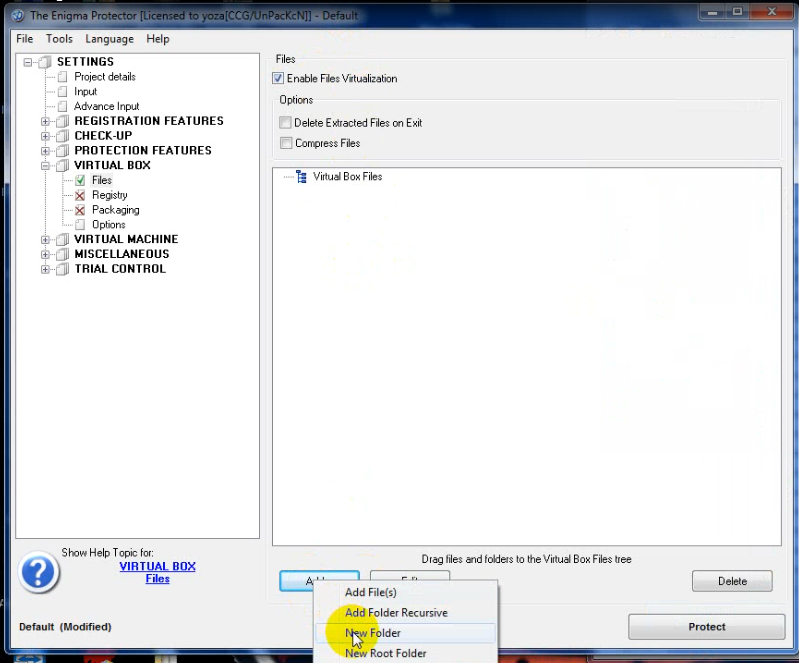Image resolution: width=799 pixels, height=663 pixels.
Task: Click the Enigma Protector title bar icon
Action: (x=18, y=15)
